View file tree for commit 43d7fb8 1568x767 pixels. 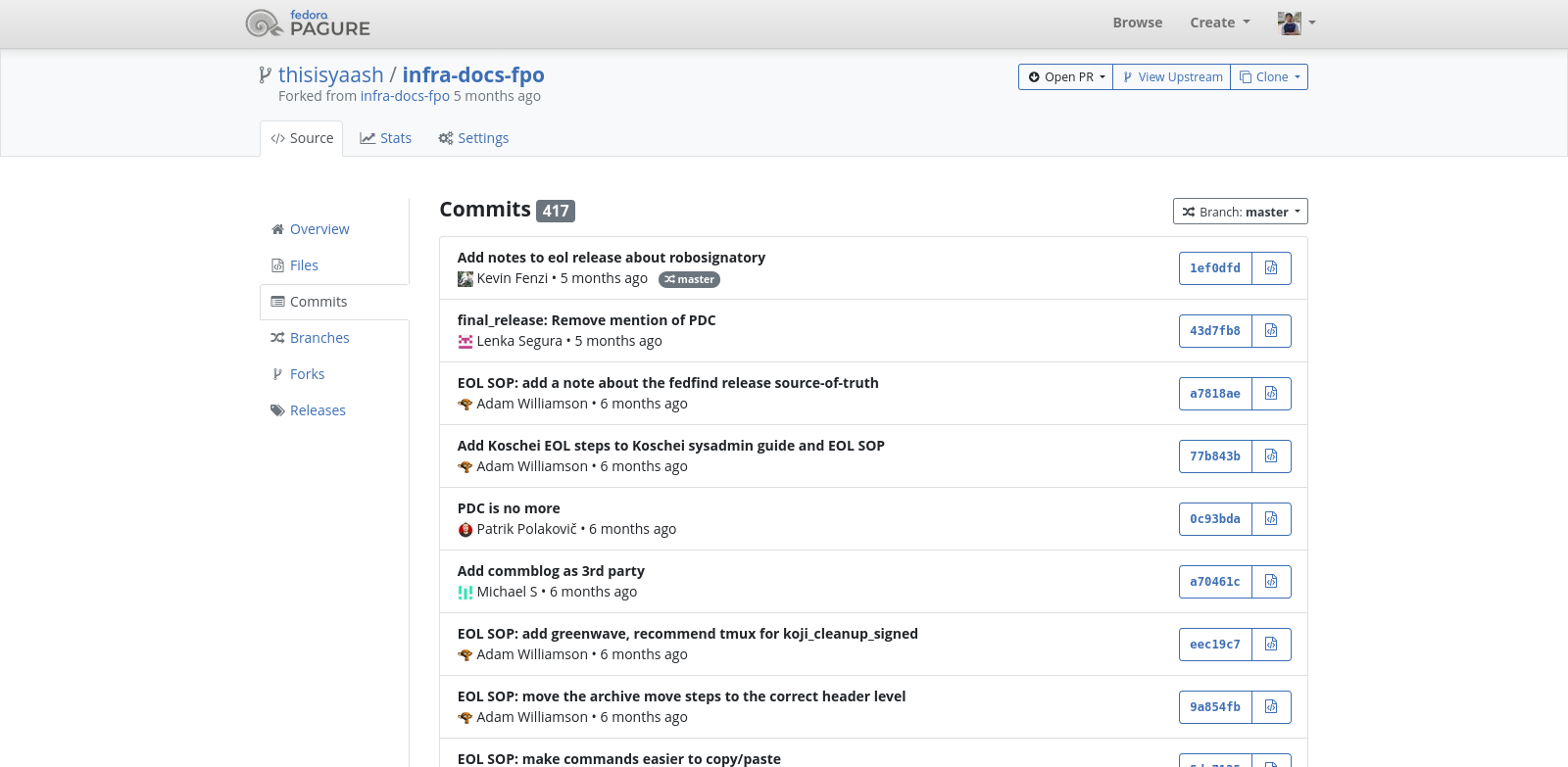1271,331
